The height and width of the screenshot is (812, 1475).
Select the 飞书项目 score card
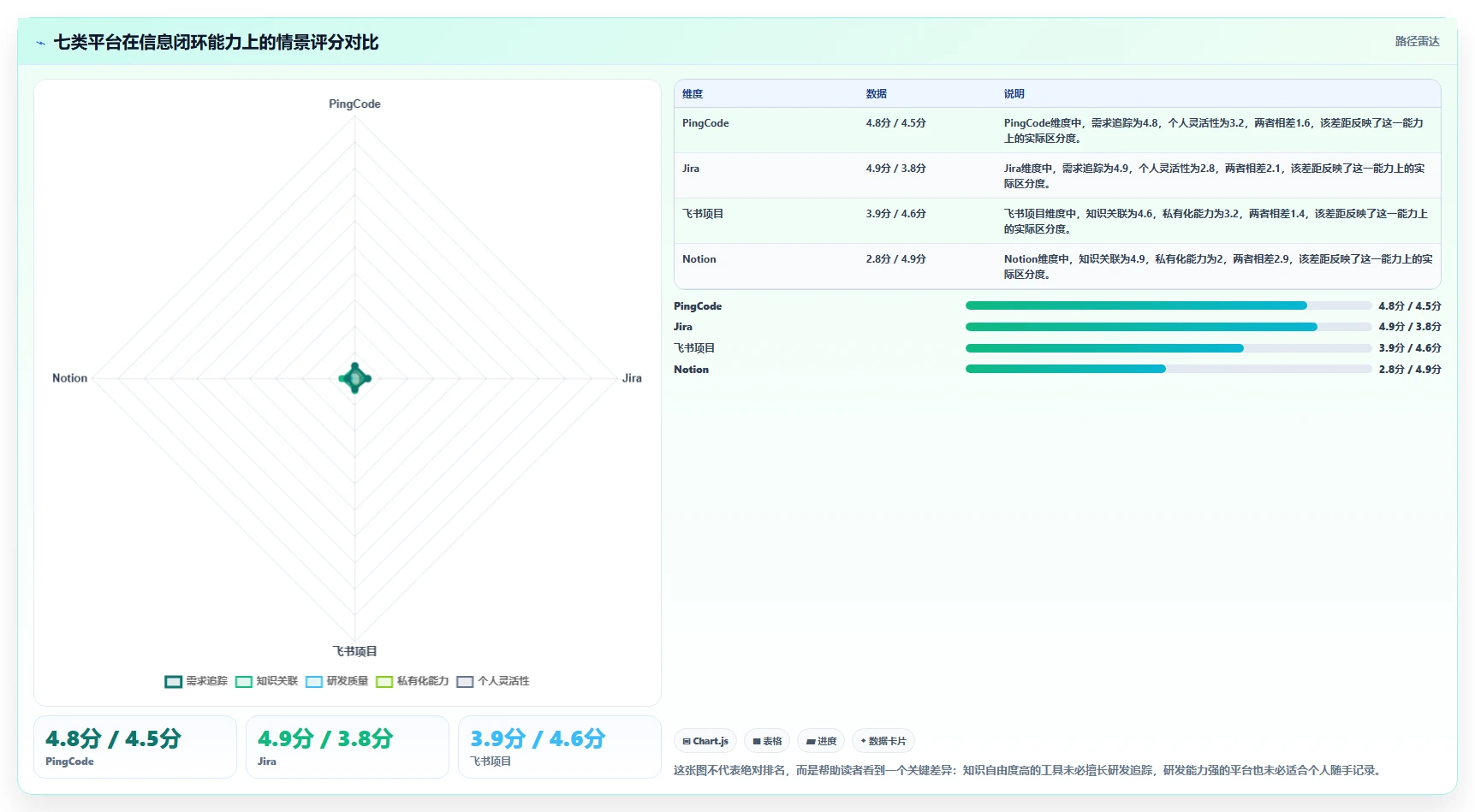(560, 747)
